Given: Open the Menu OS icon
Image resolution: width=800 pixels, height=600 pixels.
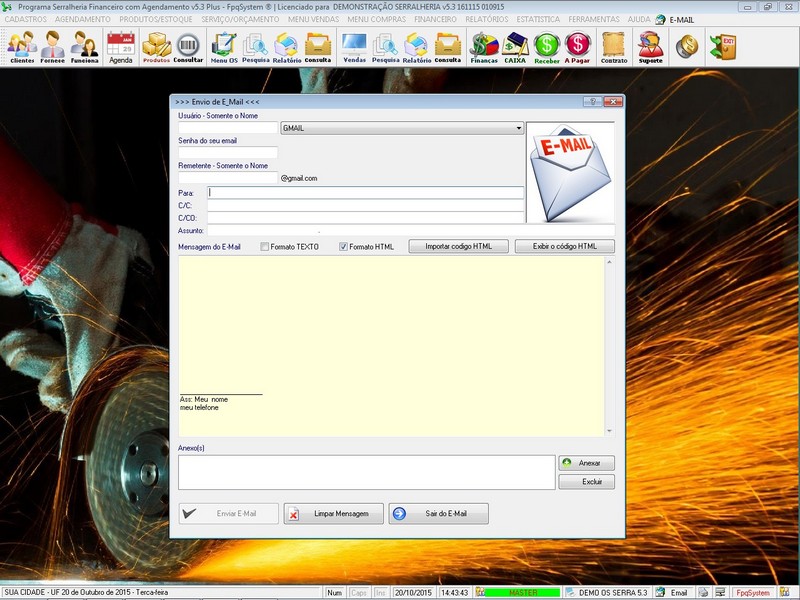Looking at the screenshot, I should (224, 47).
